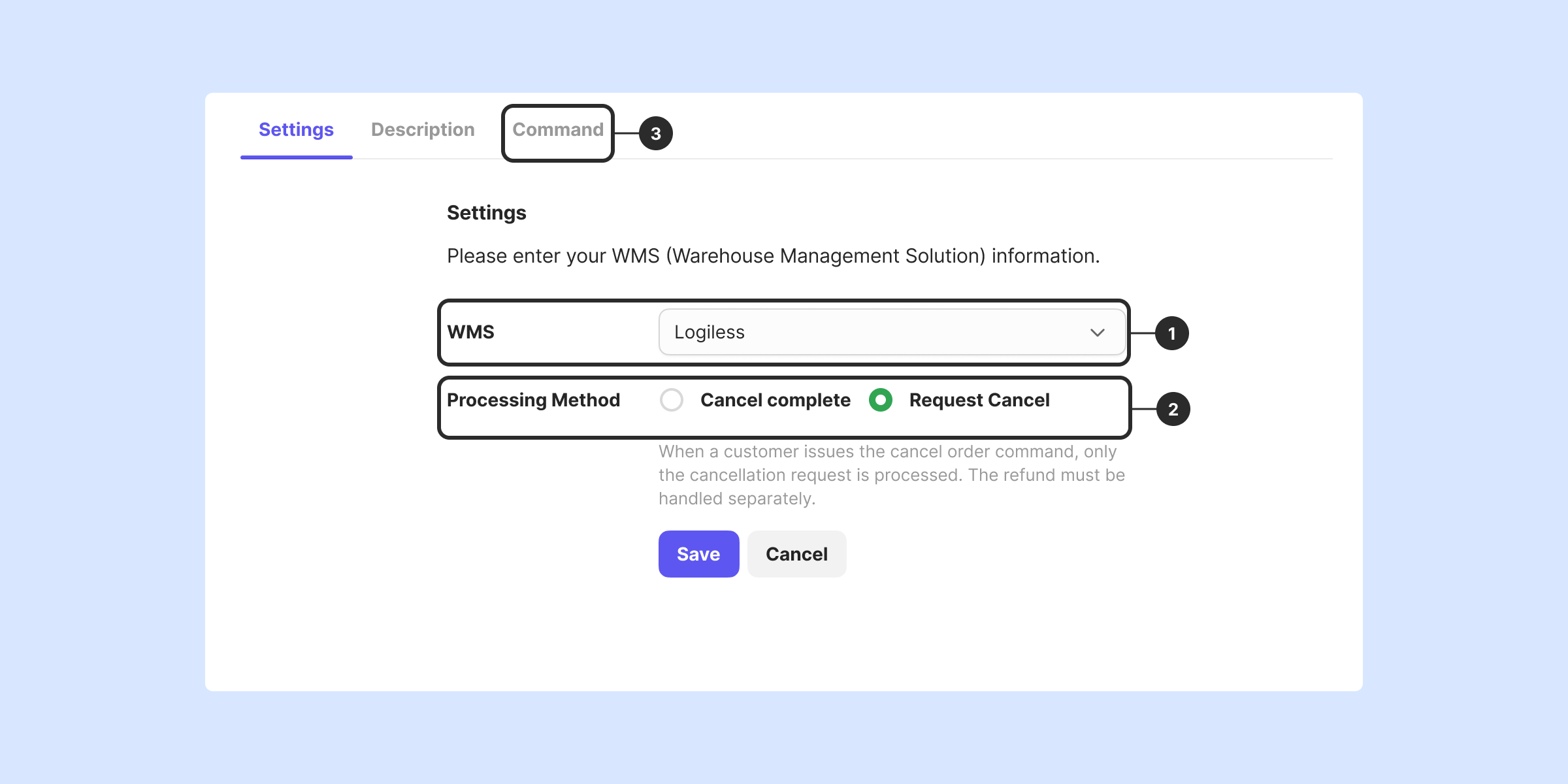Image resolution: width=1568 pixels, height=784 pixels.
Task: Open the Command tab
Action: [557, 129]
